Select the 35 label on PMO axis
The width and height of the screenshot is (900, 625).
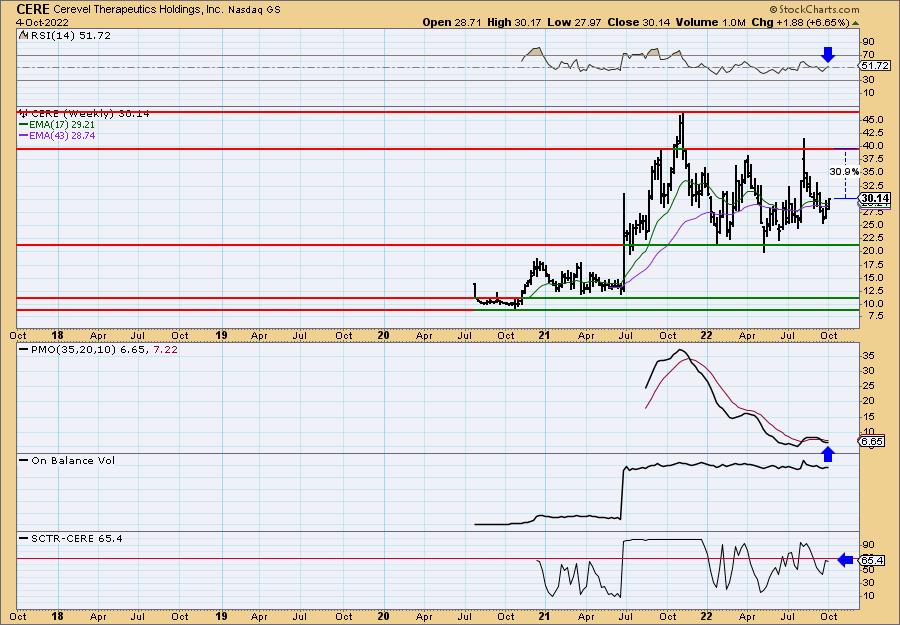[868, 356]
